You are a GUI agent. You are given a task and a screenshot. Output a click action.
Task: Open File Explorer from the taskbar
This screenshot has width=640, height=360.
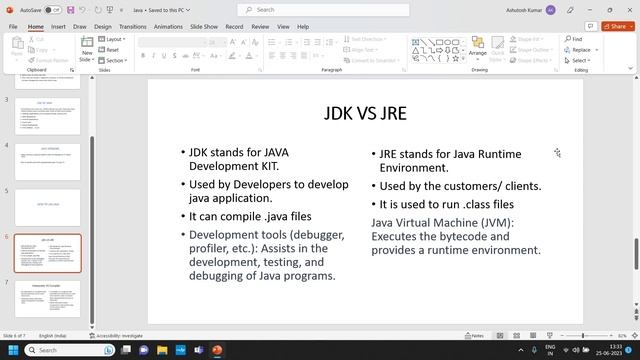coord(162,350)
